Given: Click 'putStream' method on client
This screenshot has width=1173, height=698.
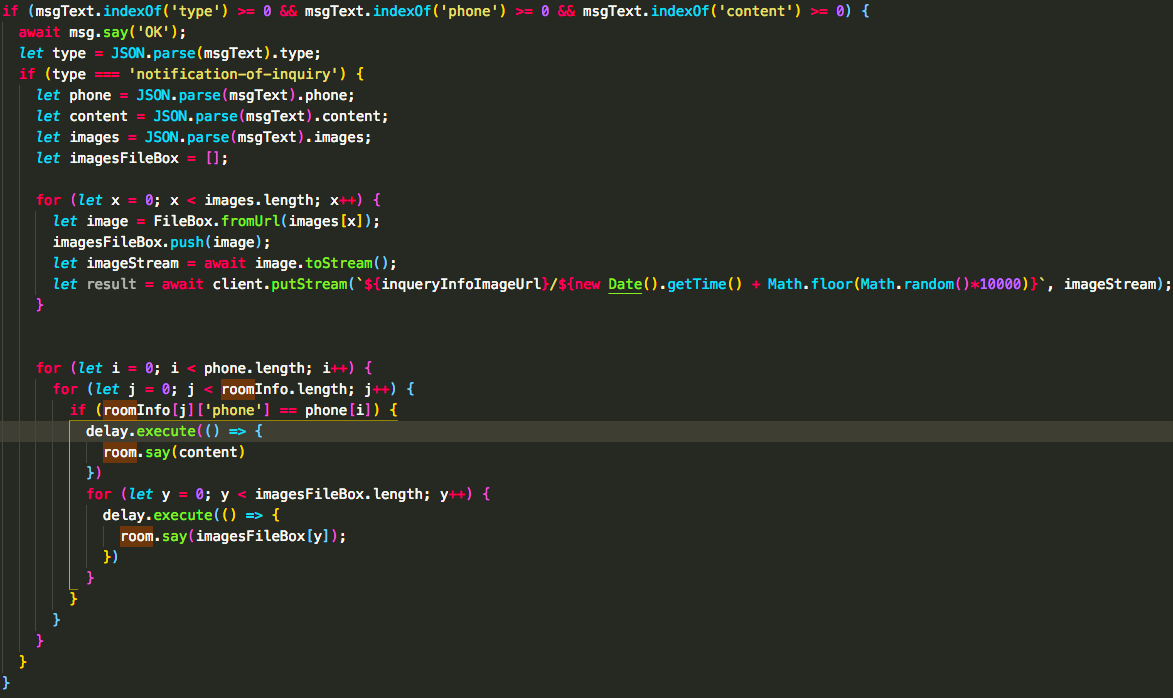Looking at the screenshot, I should (x=309, y=284).
